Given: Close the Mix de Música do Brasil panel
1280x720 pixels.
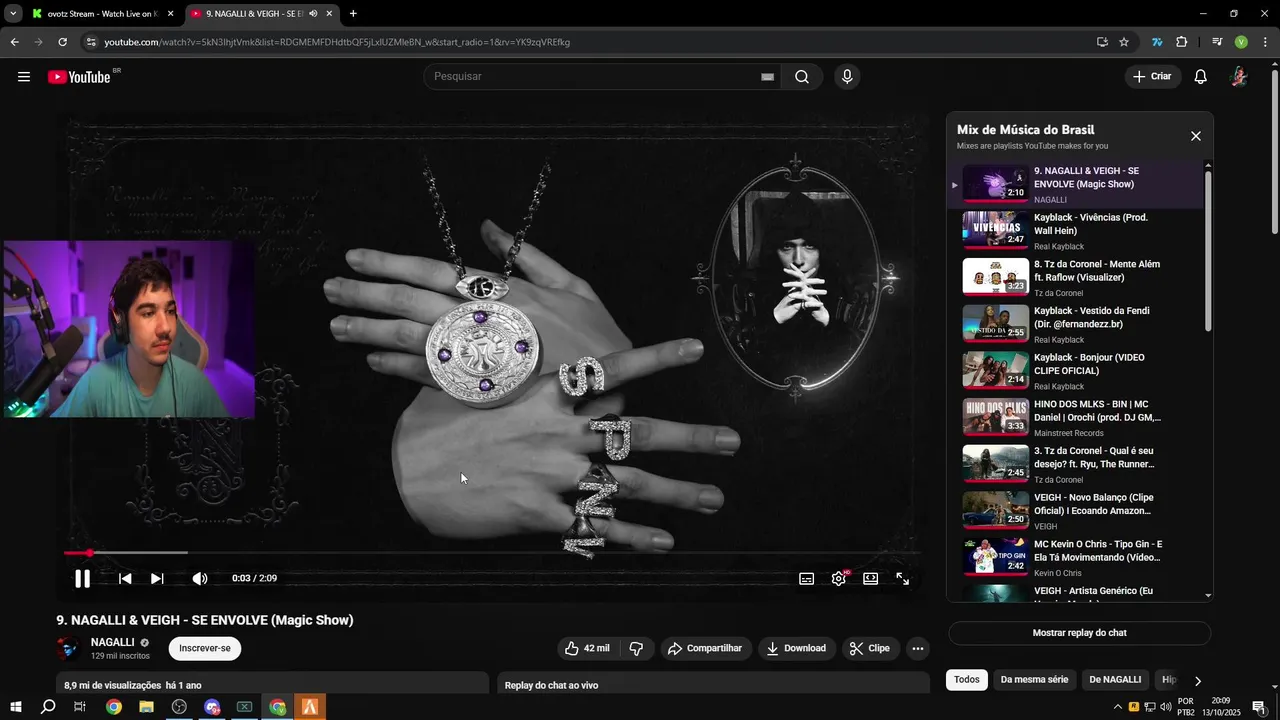Looking at the screenshot, I should [x=1195, y=136].
